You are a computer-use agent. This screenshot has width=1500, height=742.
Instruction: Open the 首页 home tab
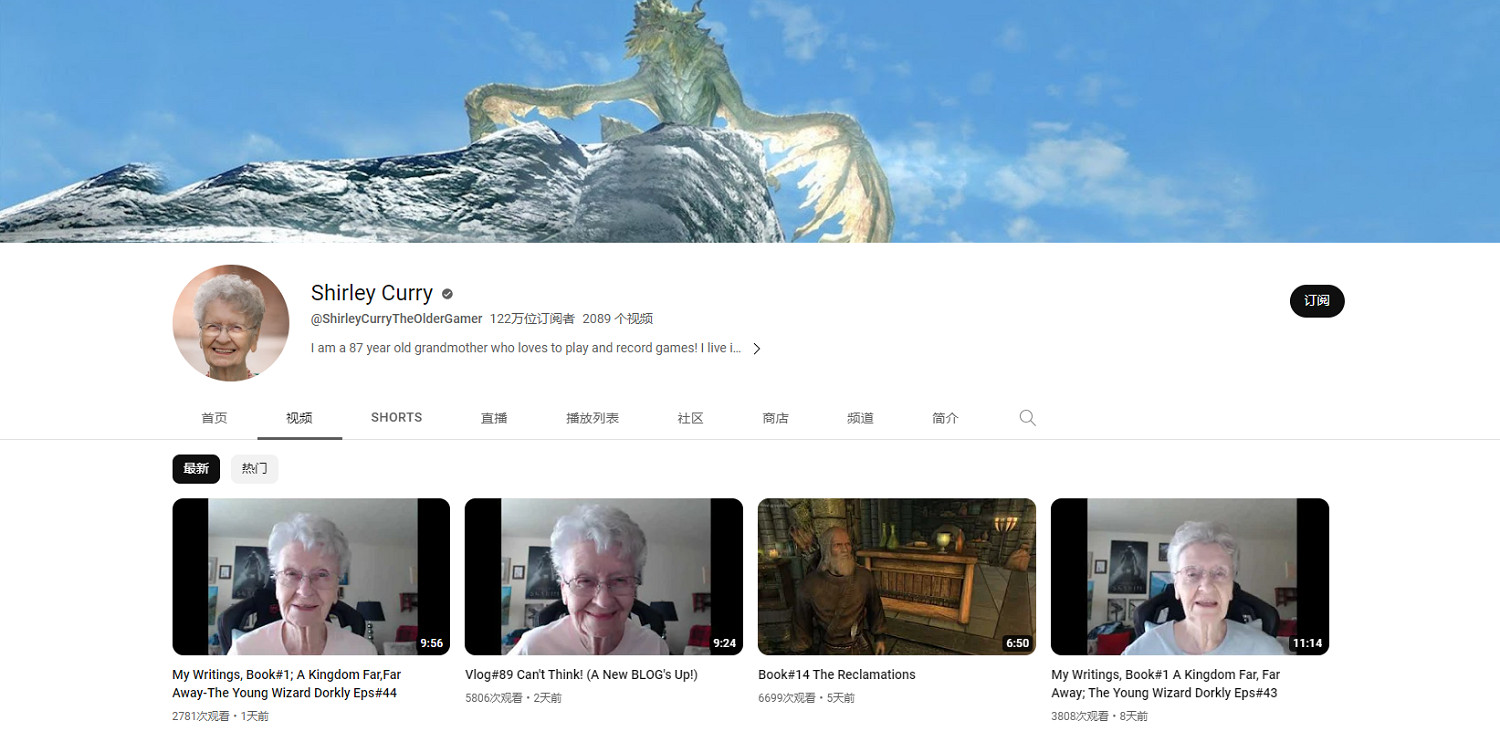point(214,418)
